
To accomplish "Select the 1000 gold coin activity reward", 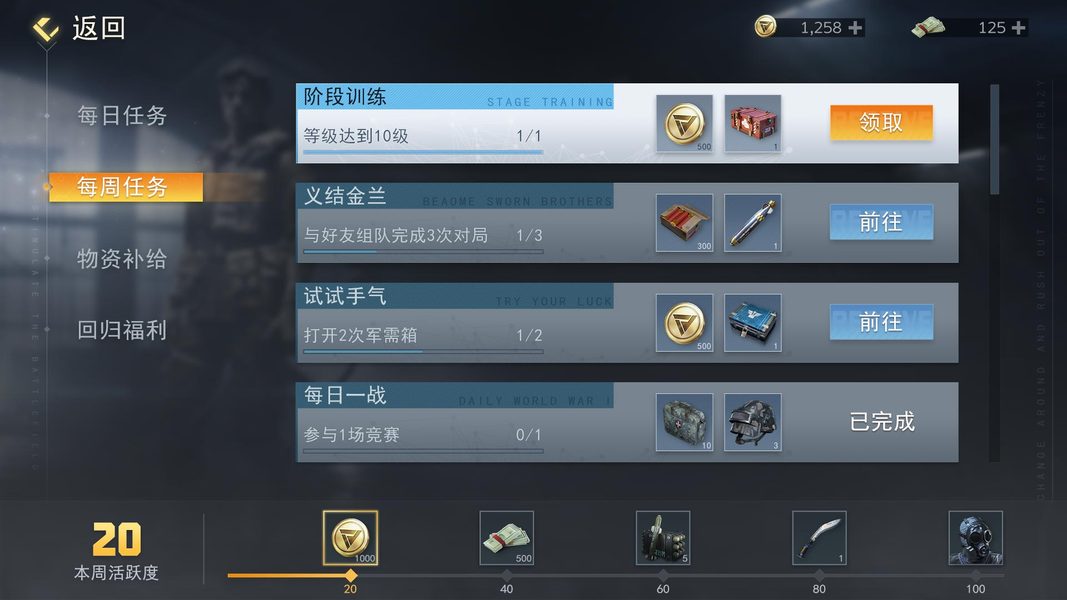I will [x=350, y=537].
